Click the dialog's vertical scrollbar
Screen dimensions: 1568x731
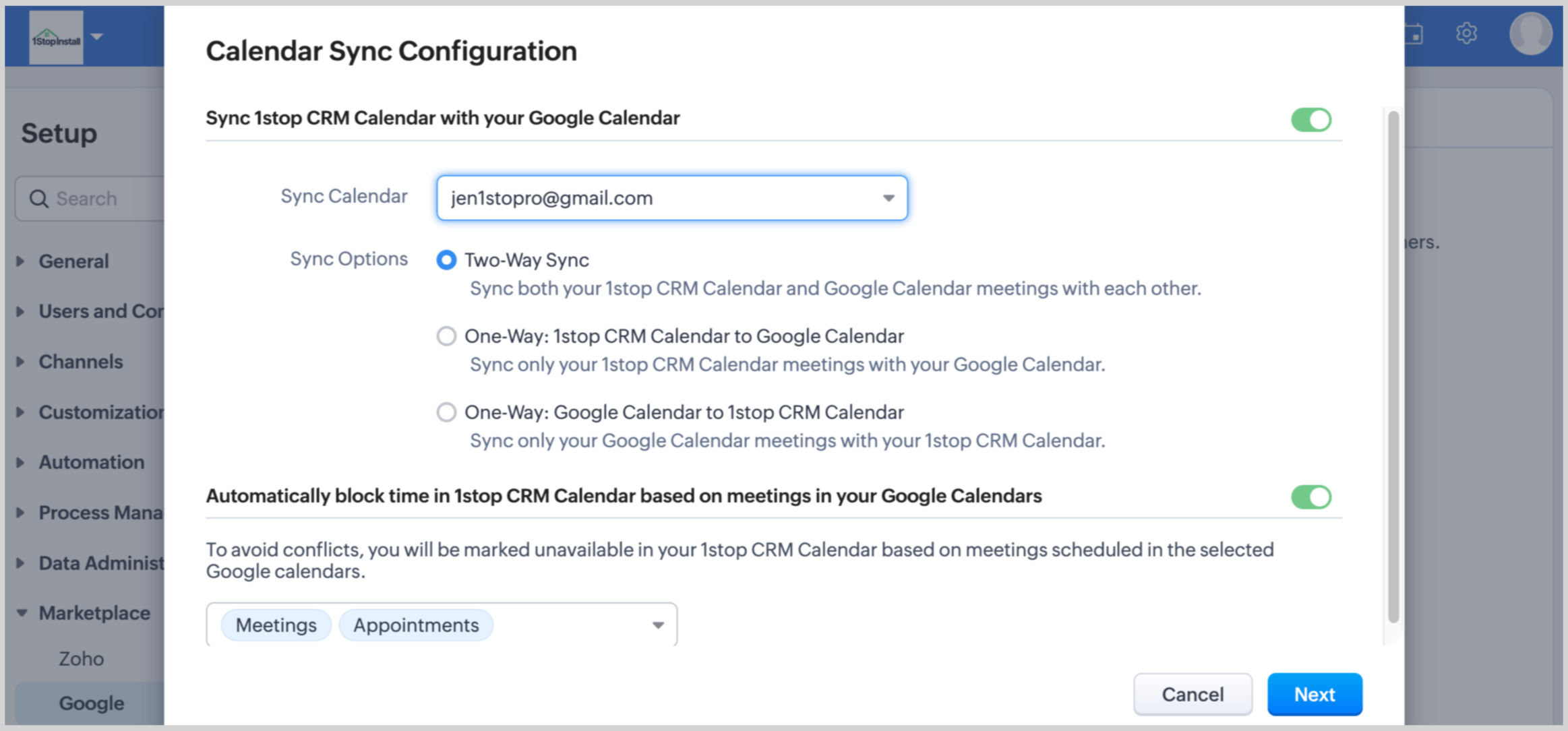[1393, 367]
